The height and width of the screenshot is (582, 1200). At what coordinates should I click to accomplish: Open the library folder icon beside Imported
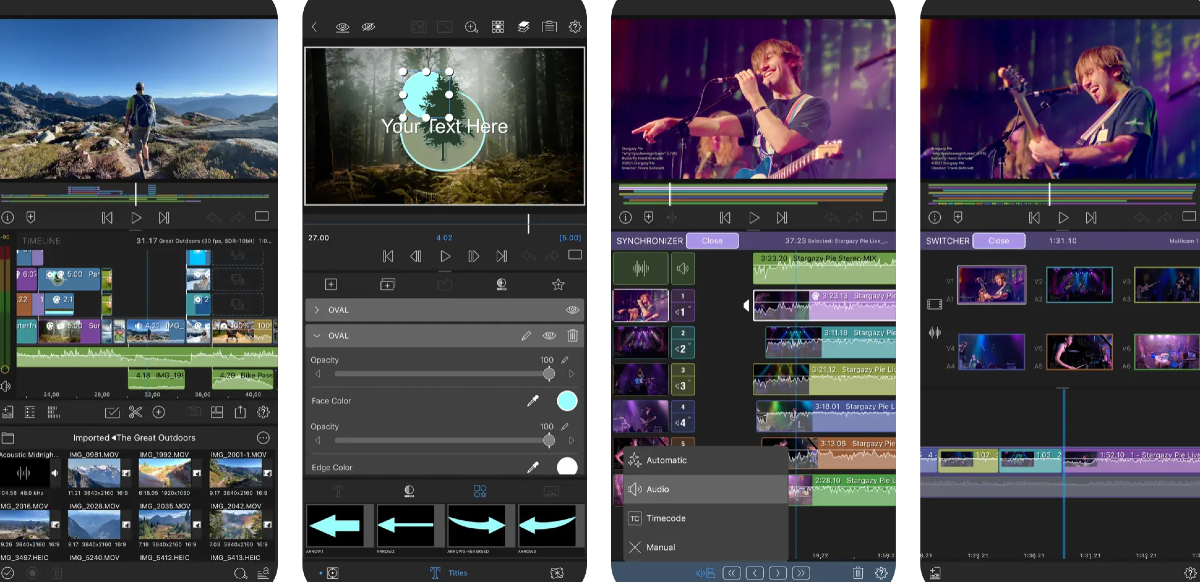click(x=8, y=438)
